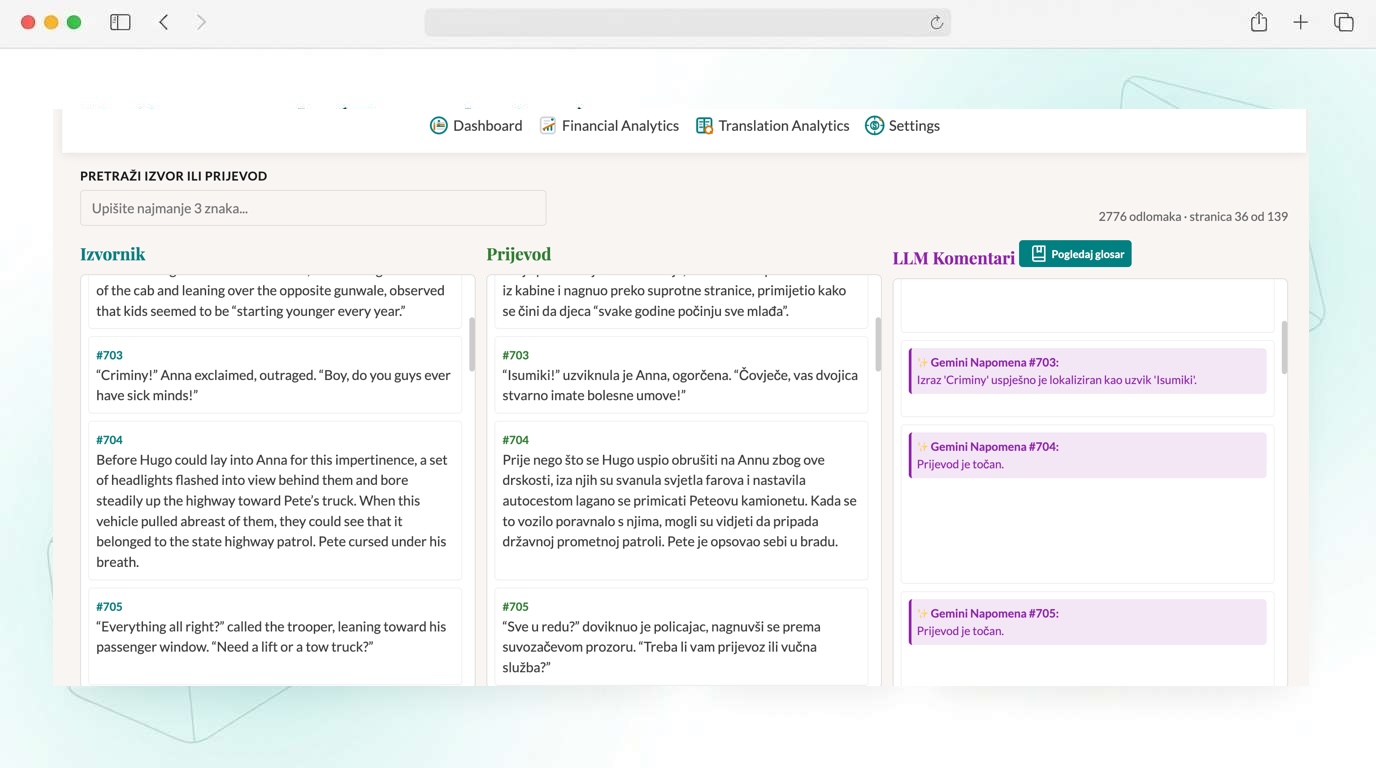Open the Settings page
This screenshot has height=768, width=1376.
(x=903, y=125)
